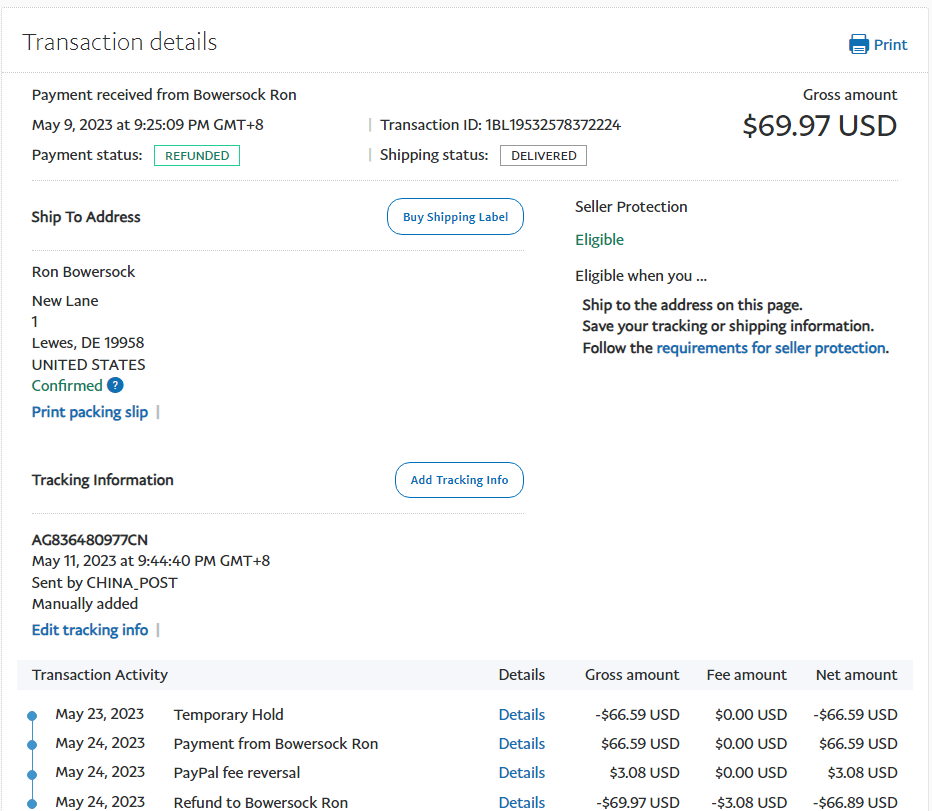Click the DELIVERED shipping status badge
The image size is (932, 811).
[x=543, y=156]
